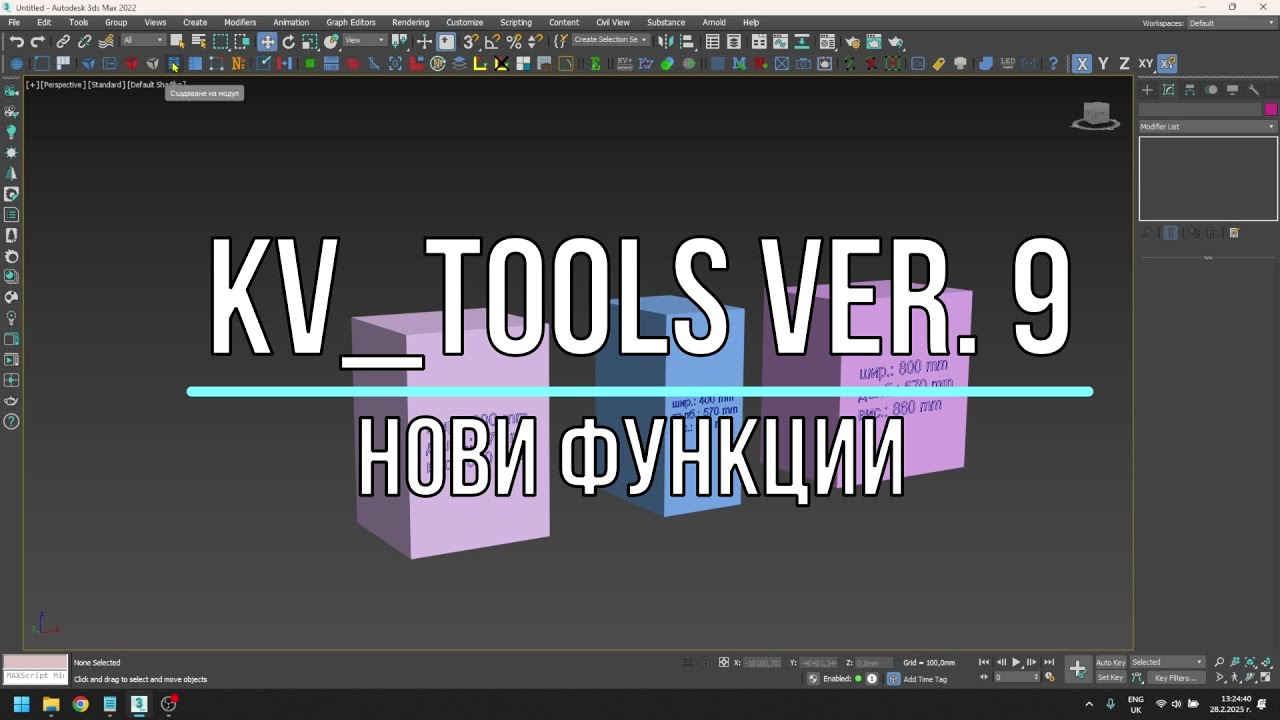The height and width of the screenshot is (720, 1280).
Task: Activate the Select and Move tool
Action: tap(267, 41)
